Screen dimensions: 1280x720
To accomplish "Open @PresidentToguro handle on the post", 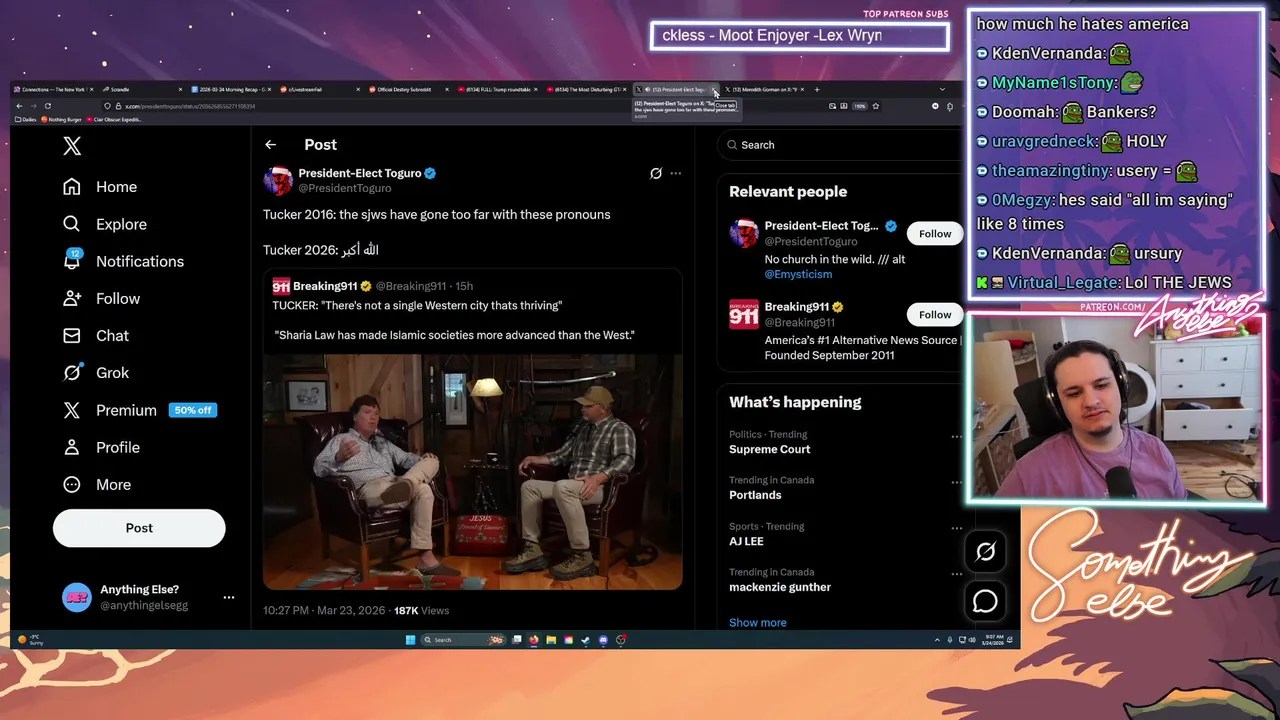I will [345, 188].
